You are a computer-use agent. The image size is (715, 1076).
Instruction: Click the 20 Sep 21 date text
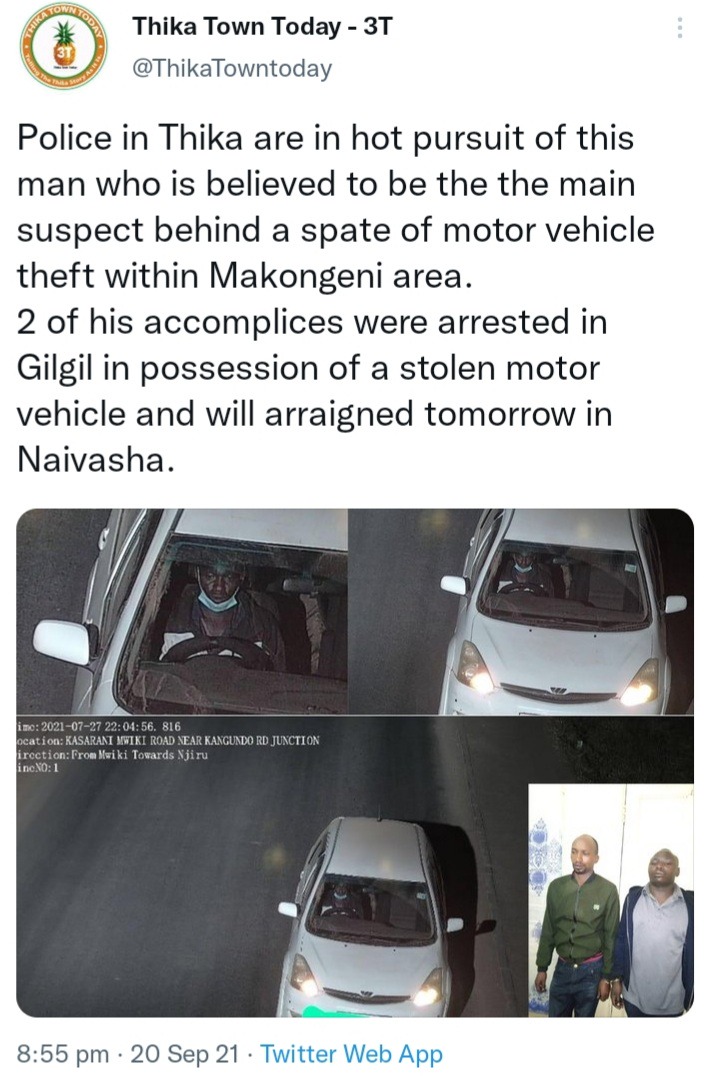click(x=185, y=1053)
